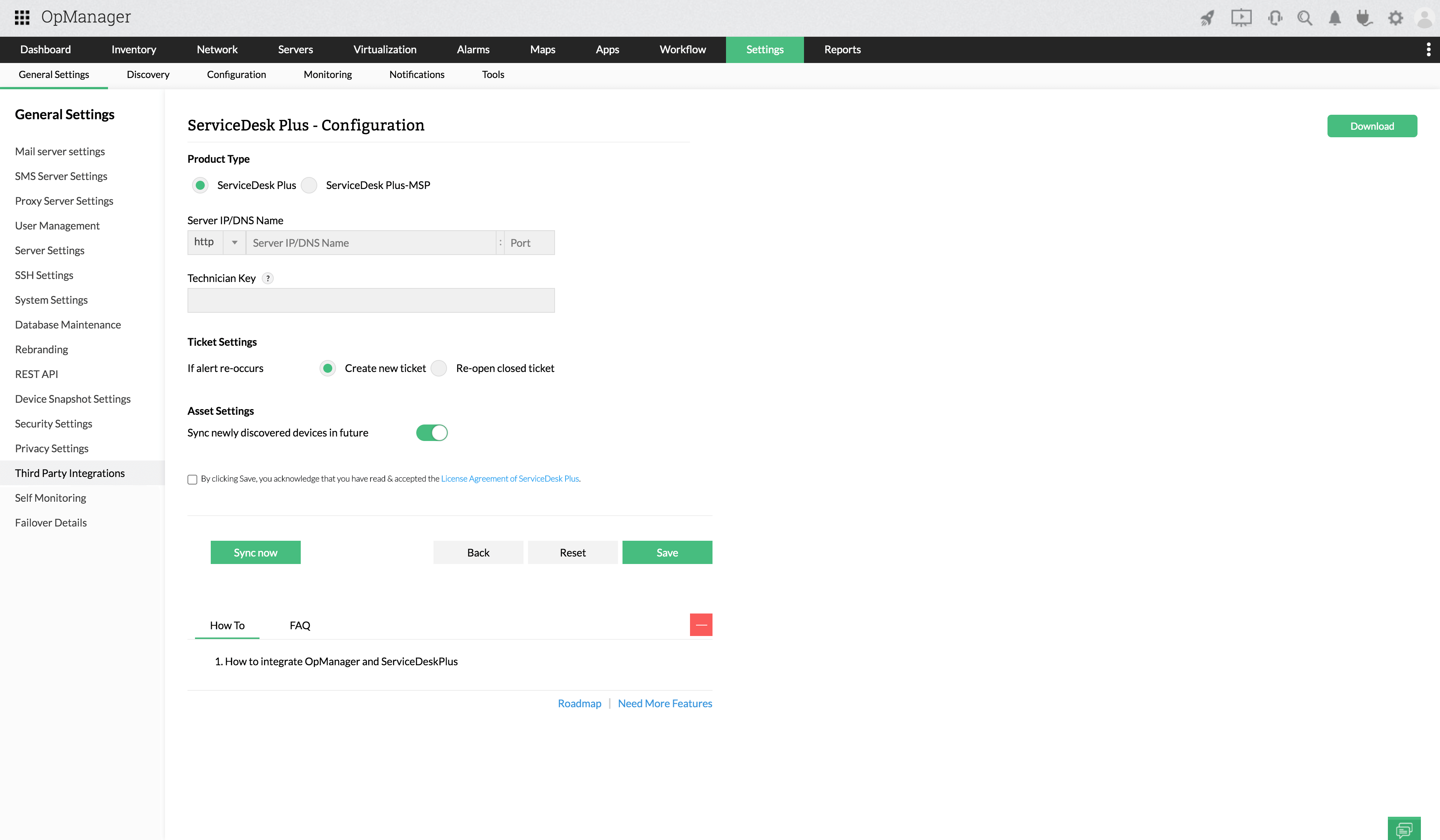Collapse the How To help panel
1440x840 pixels.
(700, 625)
